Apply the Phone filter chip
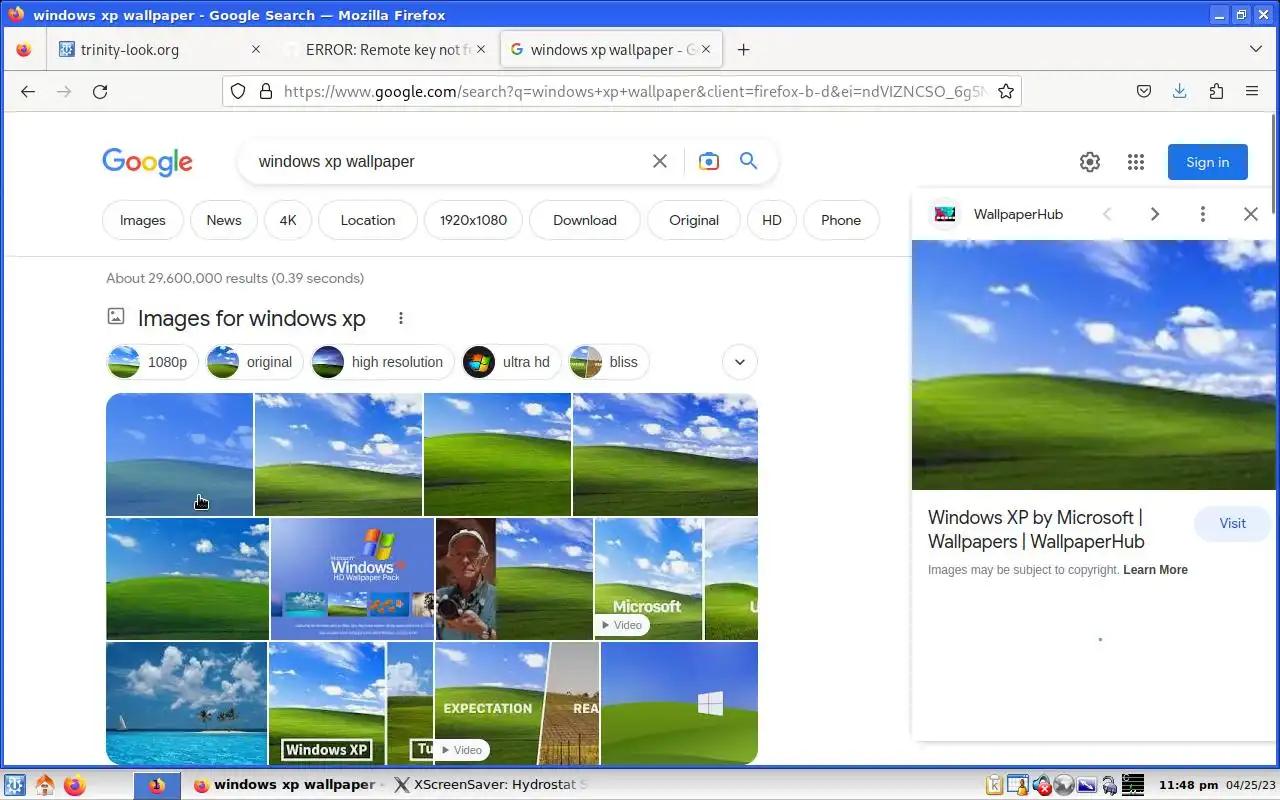Image resolution: width=1280 pixels, height=800 pixels. (841, 220)
